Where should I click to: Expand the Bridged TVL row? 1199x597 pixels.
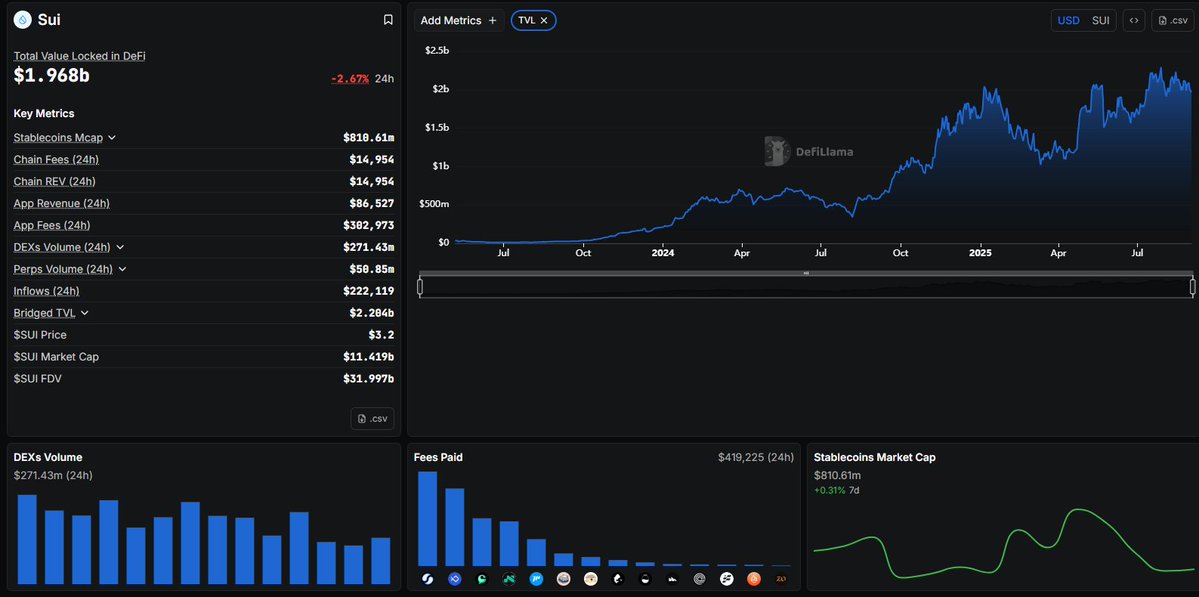(x=84, y=313)
